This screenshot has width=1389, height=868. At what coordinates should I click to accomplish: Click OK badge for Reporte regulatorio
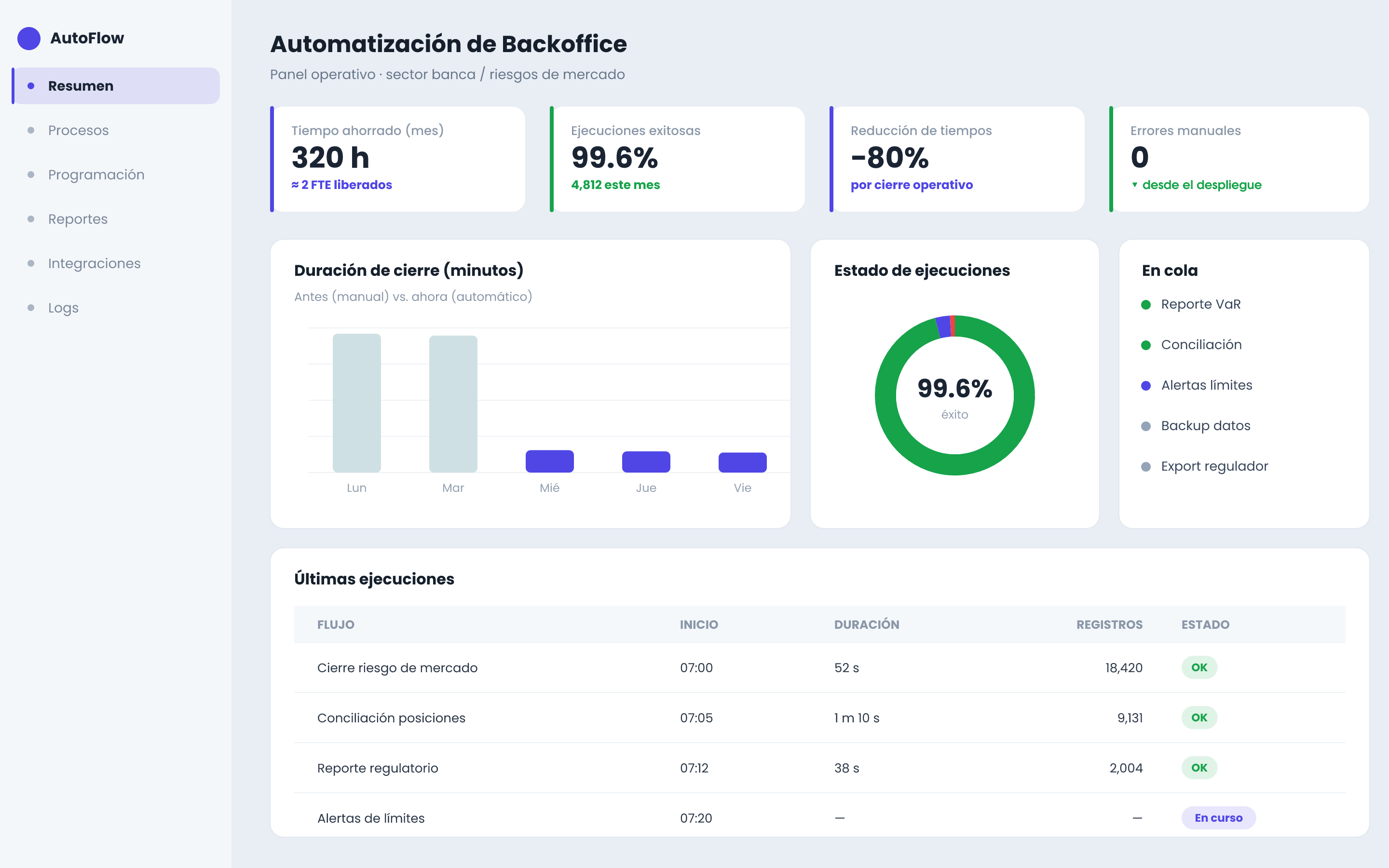1199,768
